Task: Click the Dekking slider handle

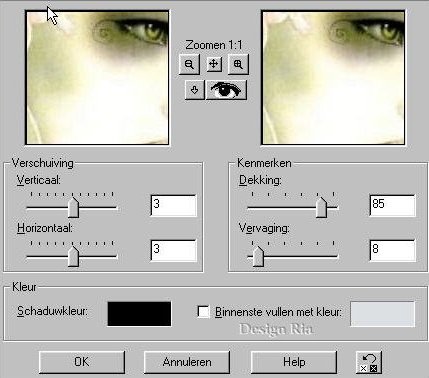Action: [321, 207]
